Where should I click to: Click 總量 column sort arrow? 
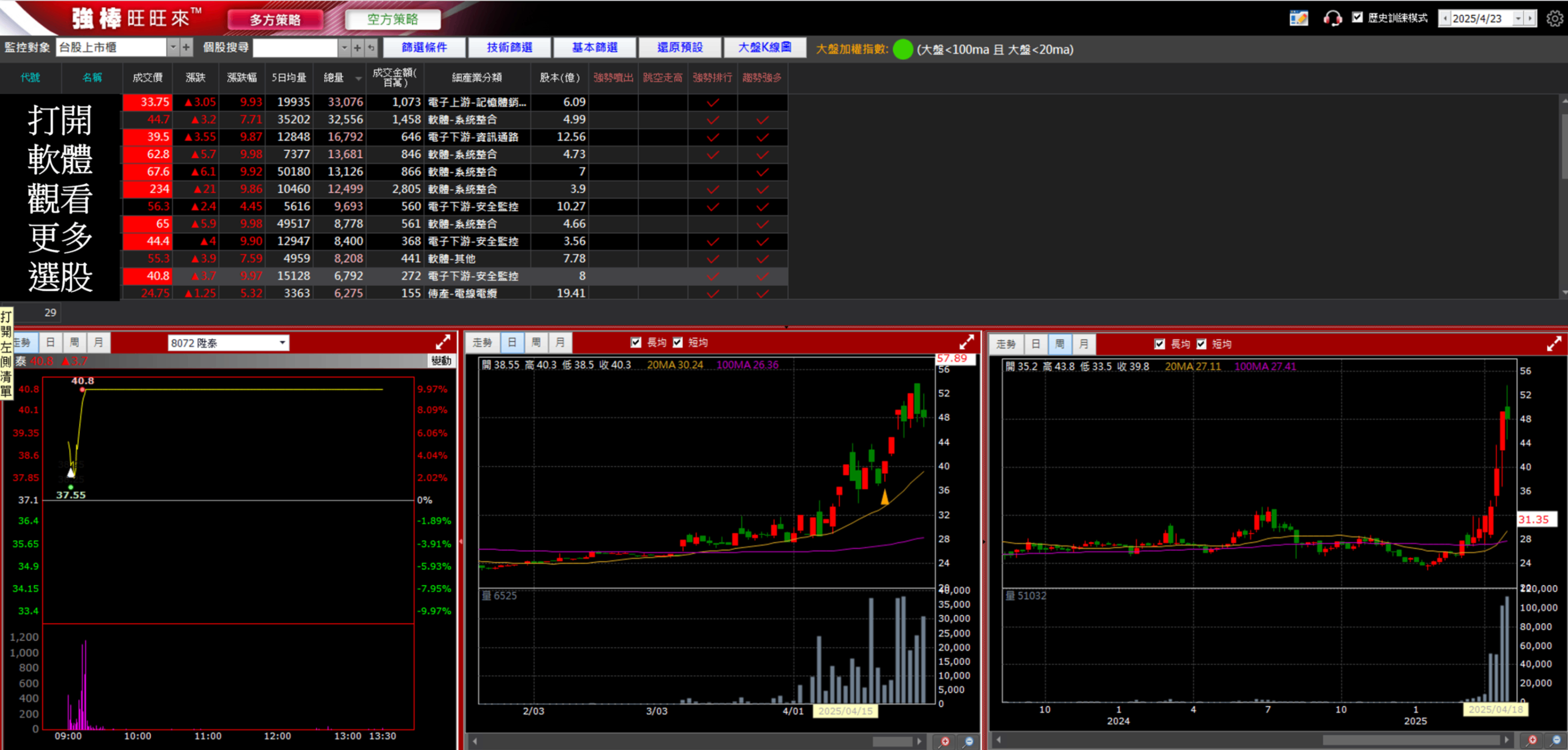coord(358,78)
